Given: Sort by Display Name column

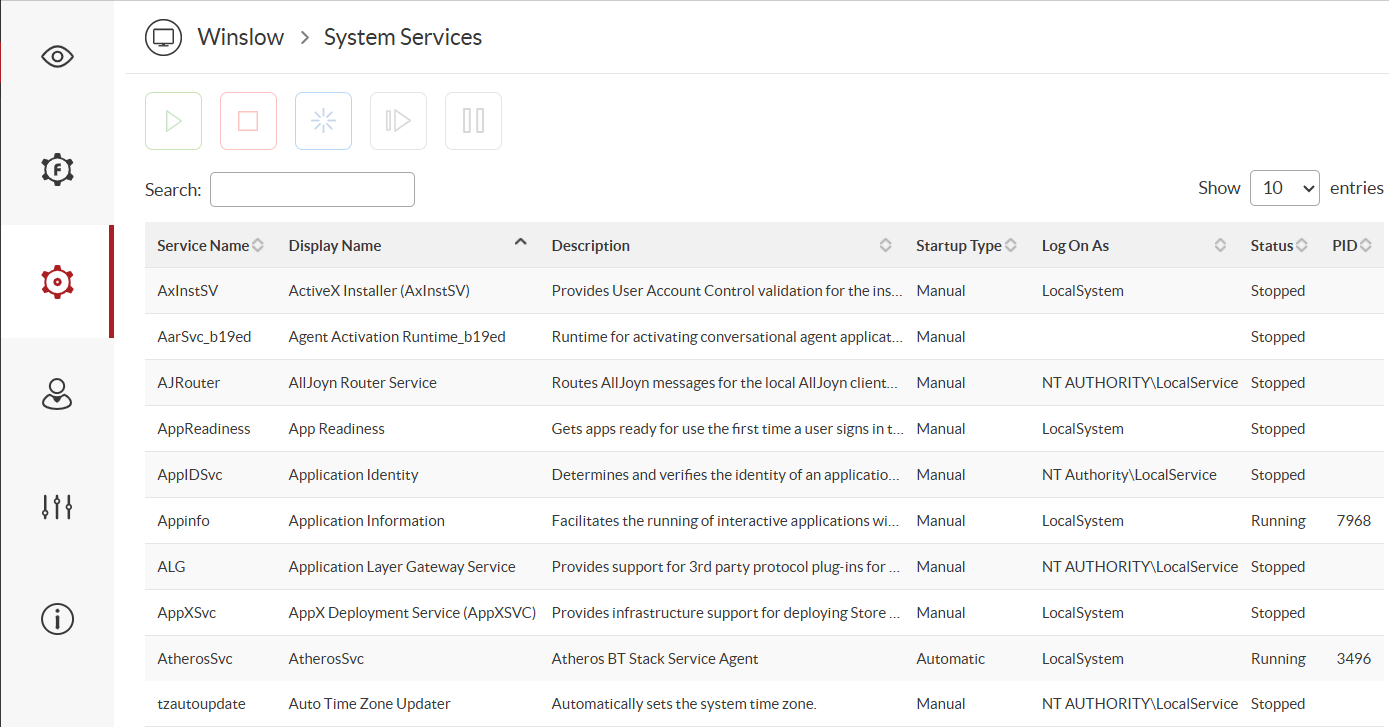Looking at the screenshot, I should click(408, 245).
